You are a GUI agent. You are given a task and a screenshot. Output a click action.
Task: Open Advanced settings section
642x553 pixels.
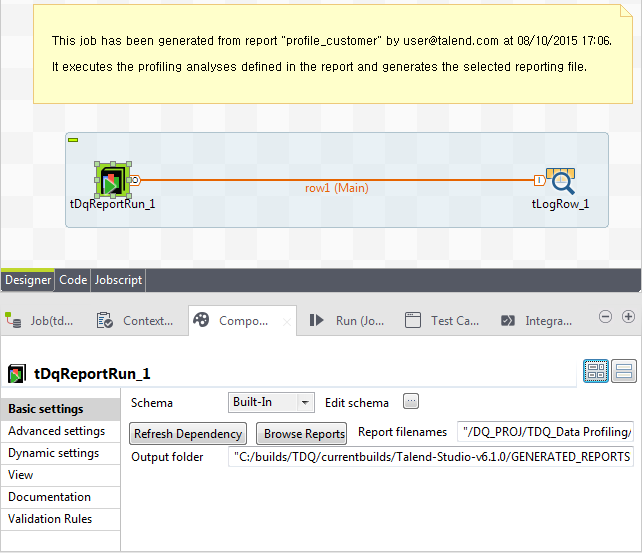[60, 431]
